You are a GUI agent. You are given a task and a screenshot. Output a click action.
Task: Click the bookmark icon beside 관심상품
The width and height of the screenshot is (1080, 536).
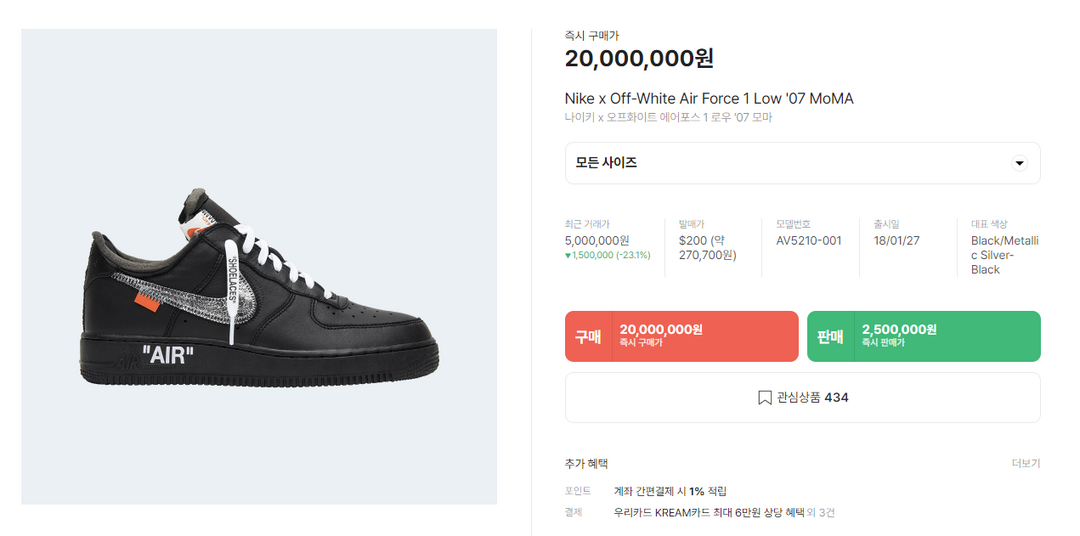[x=765, y=398]
